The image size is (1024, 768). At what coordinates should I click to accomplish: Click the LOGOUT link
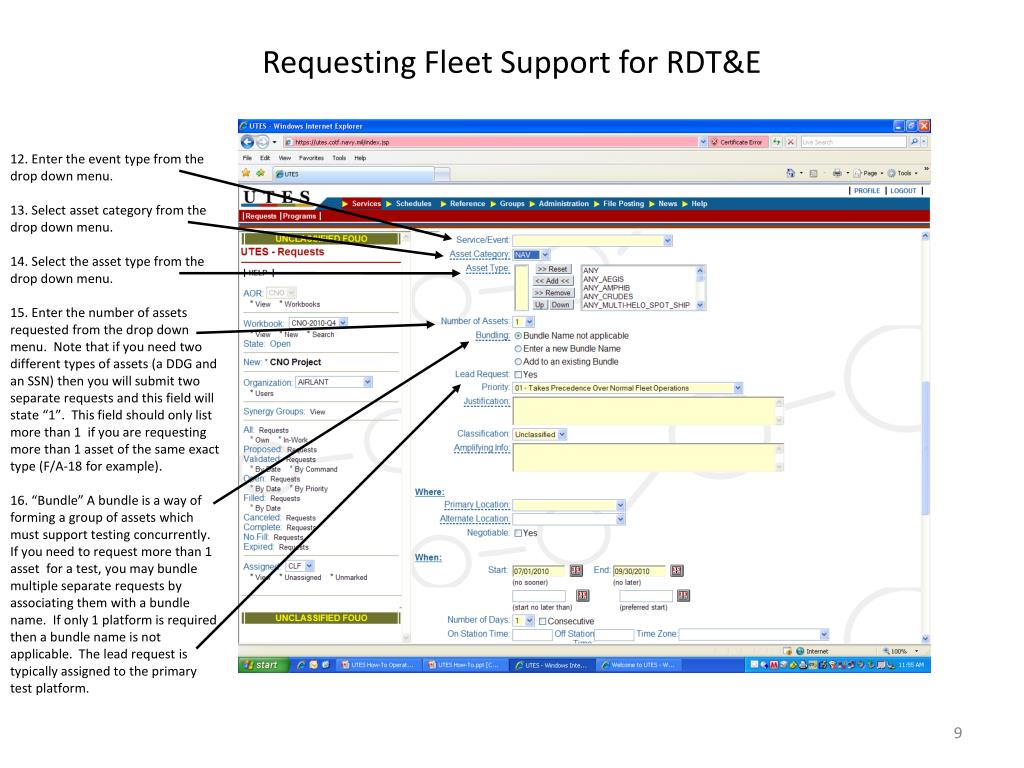pyautogui.click(x=903, y=191)
